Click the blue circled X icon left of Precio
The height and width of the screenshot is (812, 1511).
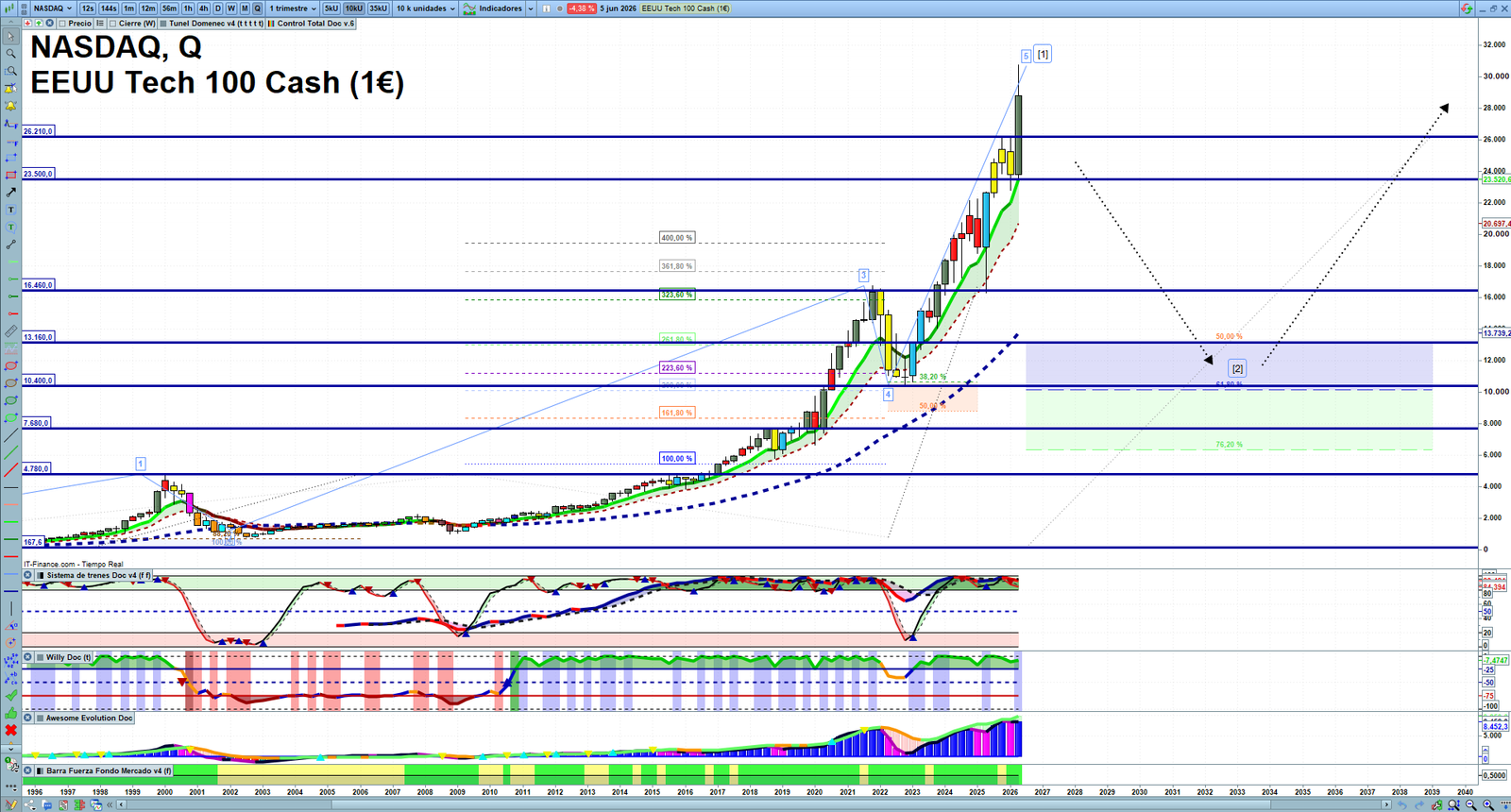tap(49, 24)
